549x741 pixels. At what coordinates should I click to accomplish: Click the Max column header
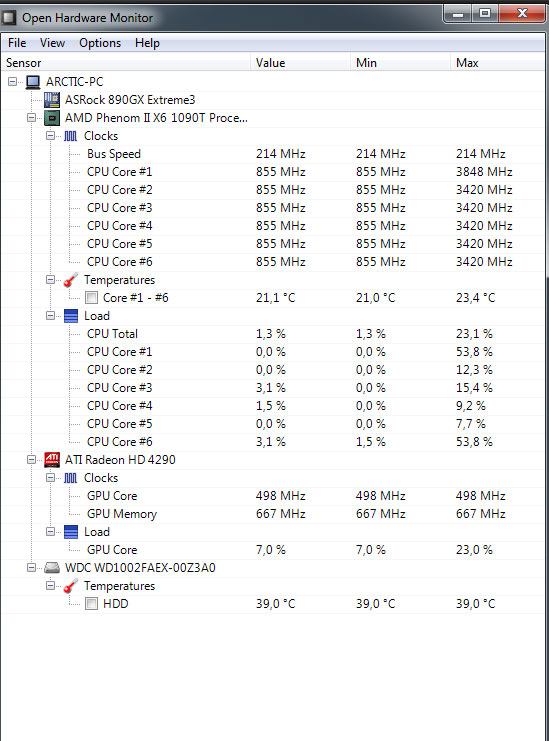pyautogui.click(x=497, y=63)
